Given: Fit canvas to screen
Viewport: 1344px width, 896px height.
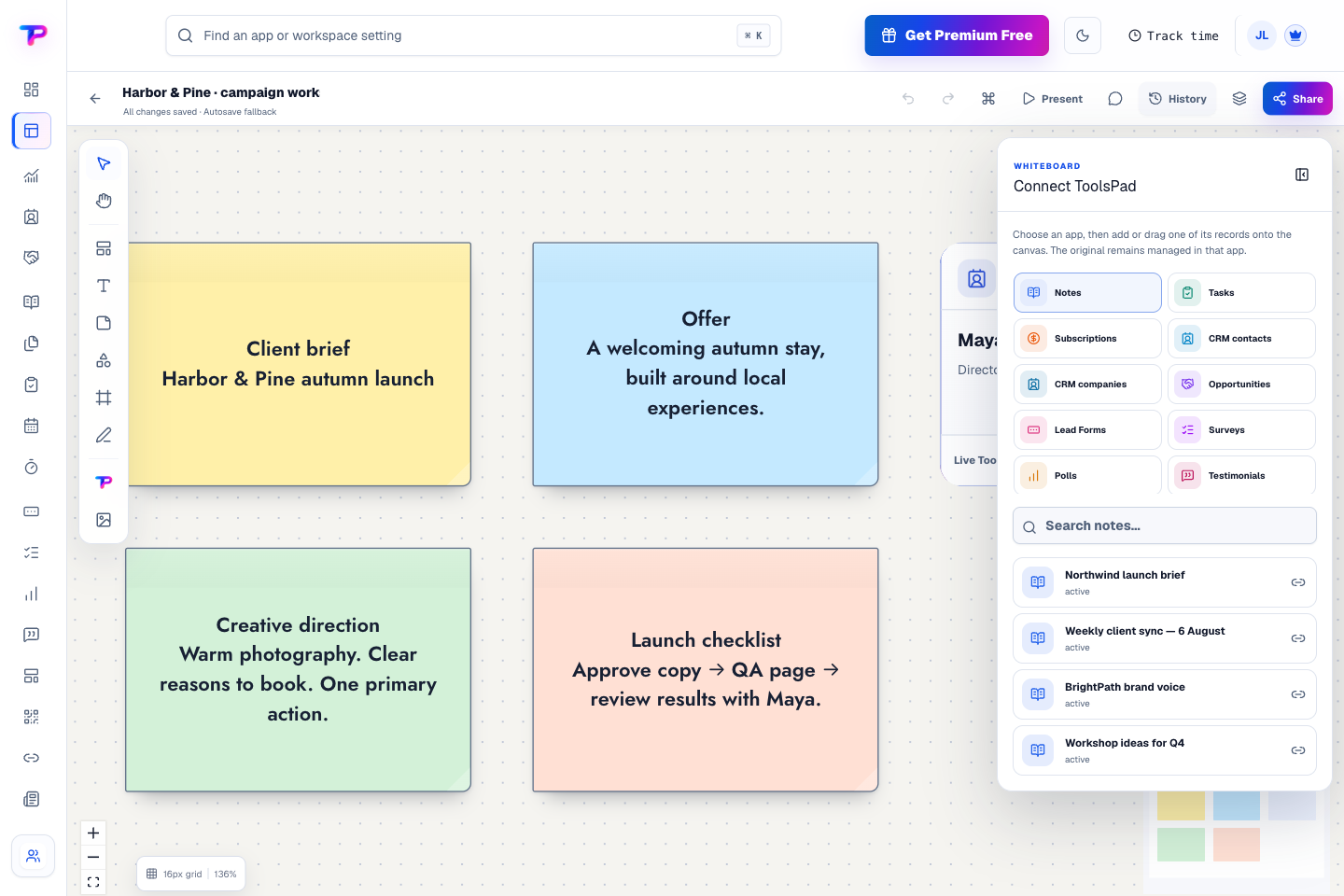Looking at the screenshot, I should pyautogui.click(x=93, y=882).
